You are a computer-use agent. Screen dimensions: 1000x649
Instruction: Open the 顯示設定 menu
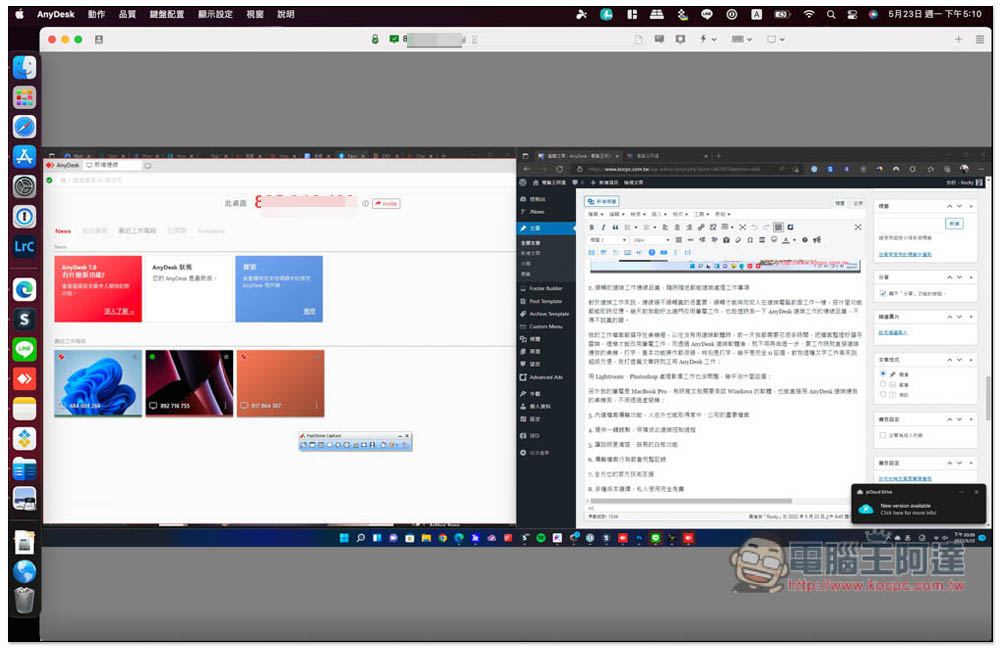click(216, 14)
